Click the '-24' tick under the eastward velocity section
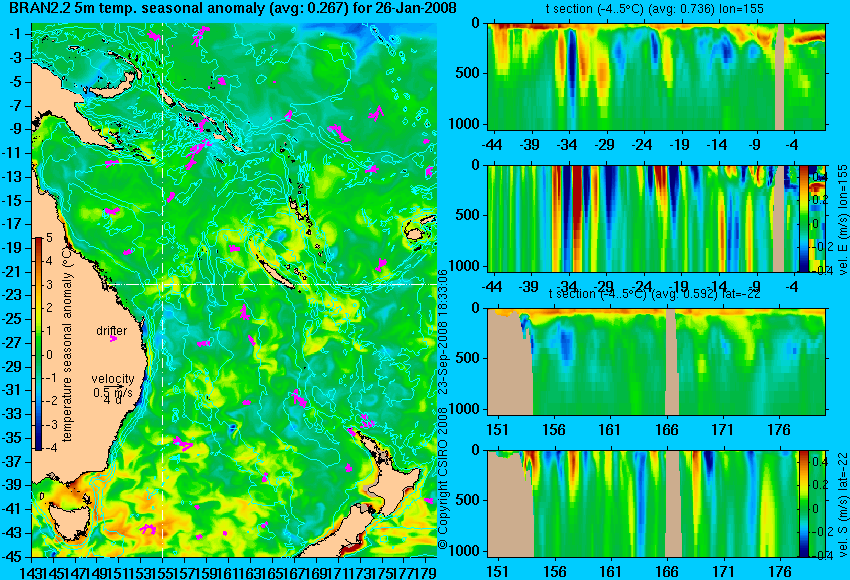Viewport: 850px width, 580px height. pyautogui.click(x=642, y=286)
